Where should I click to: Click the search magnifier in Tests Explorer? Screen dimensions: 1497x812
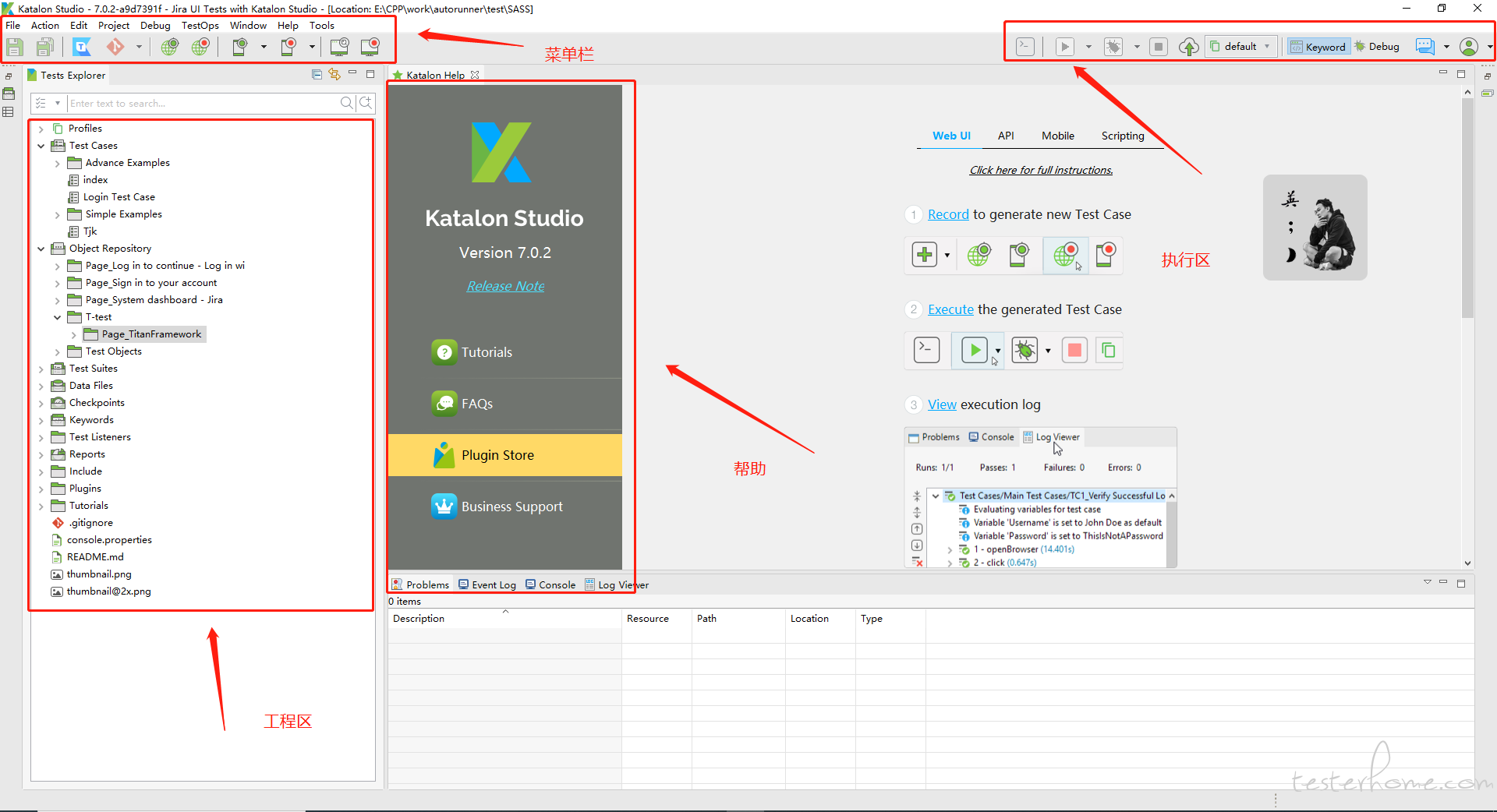tap(347, 103)
